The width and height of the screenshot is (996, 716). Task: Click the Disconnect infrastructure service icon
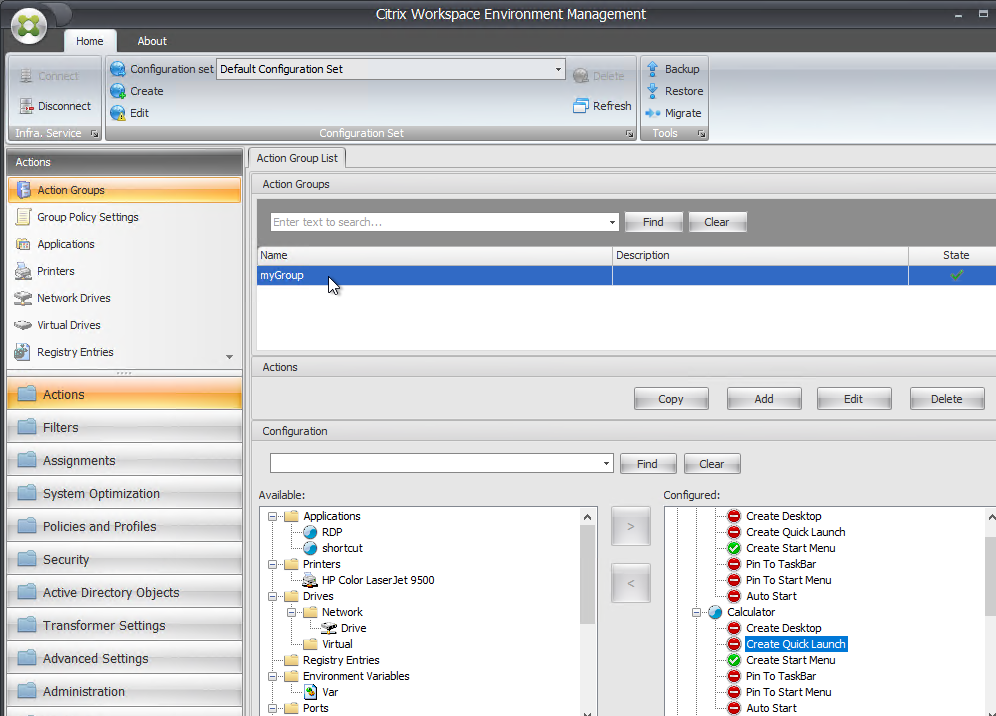click(26, 105)
